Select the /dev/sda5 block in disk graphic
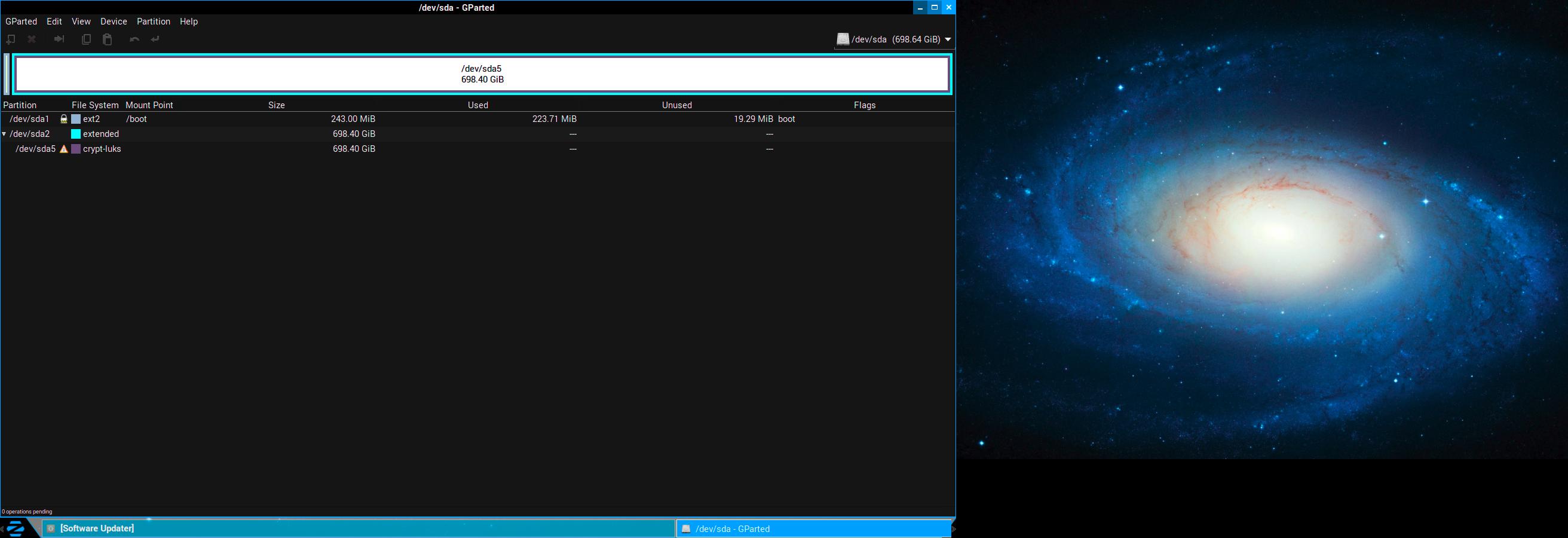 tap(482, 74)
